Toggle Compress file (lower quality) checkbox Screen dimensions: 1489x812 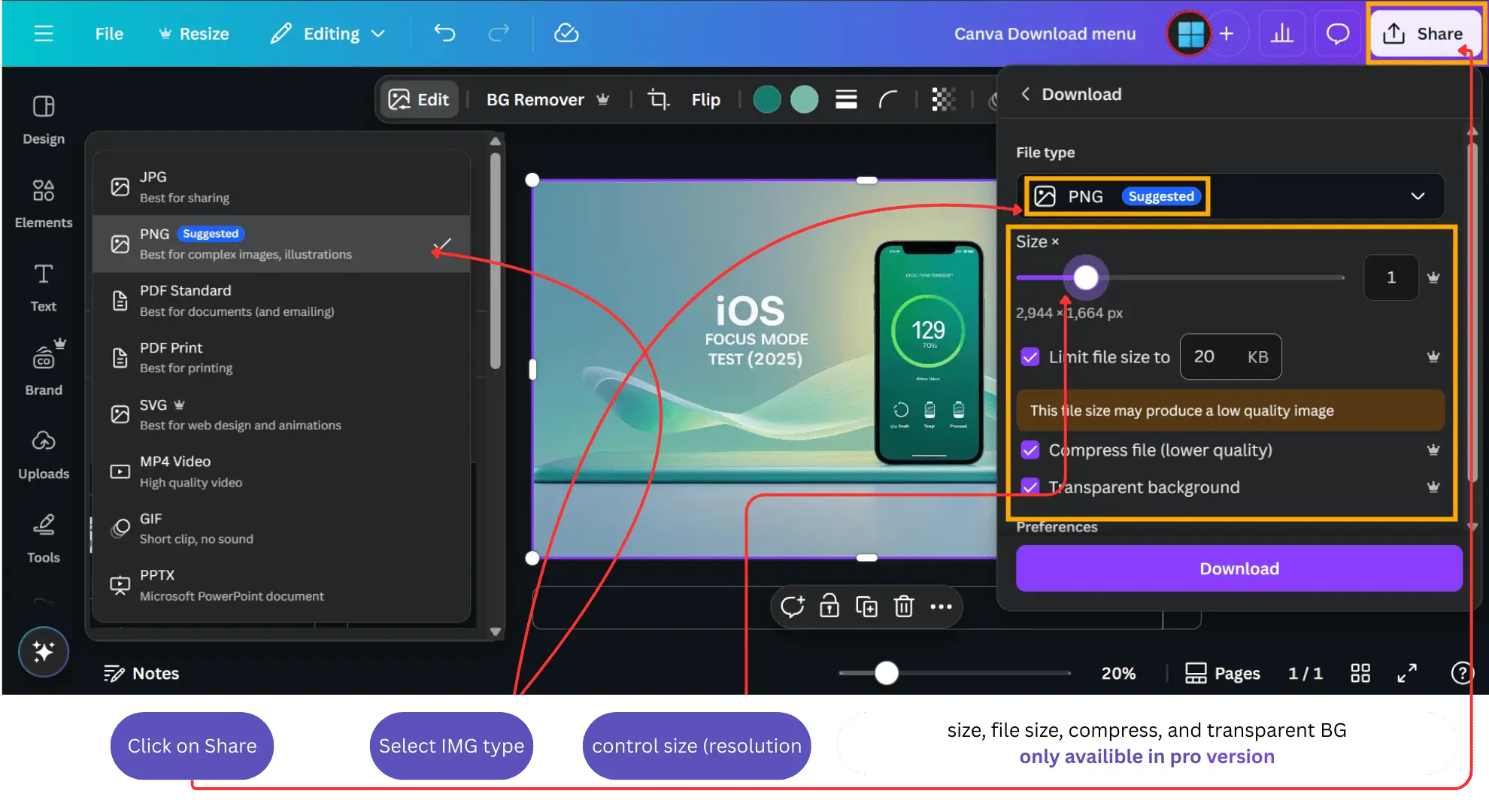click(1030, 450)
